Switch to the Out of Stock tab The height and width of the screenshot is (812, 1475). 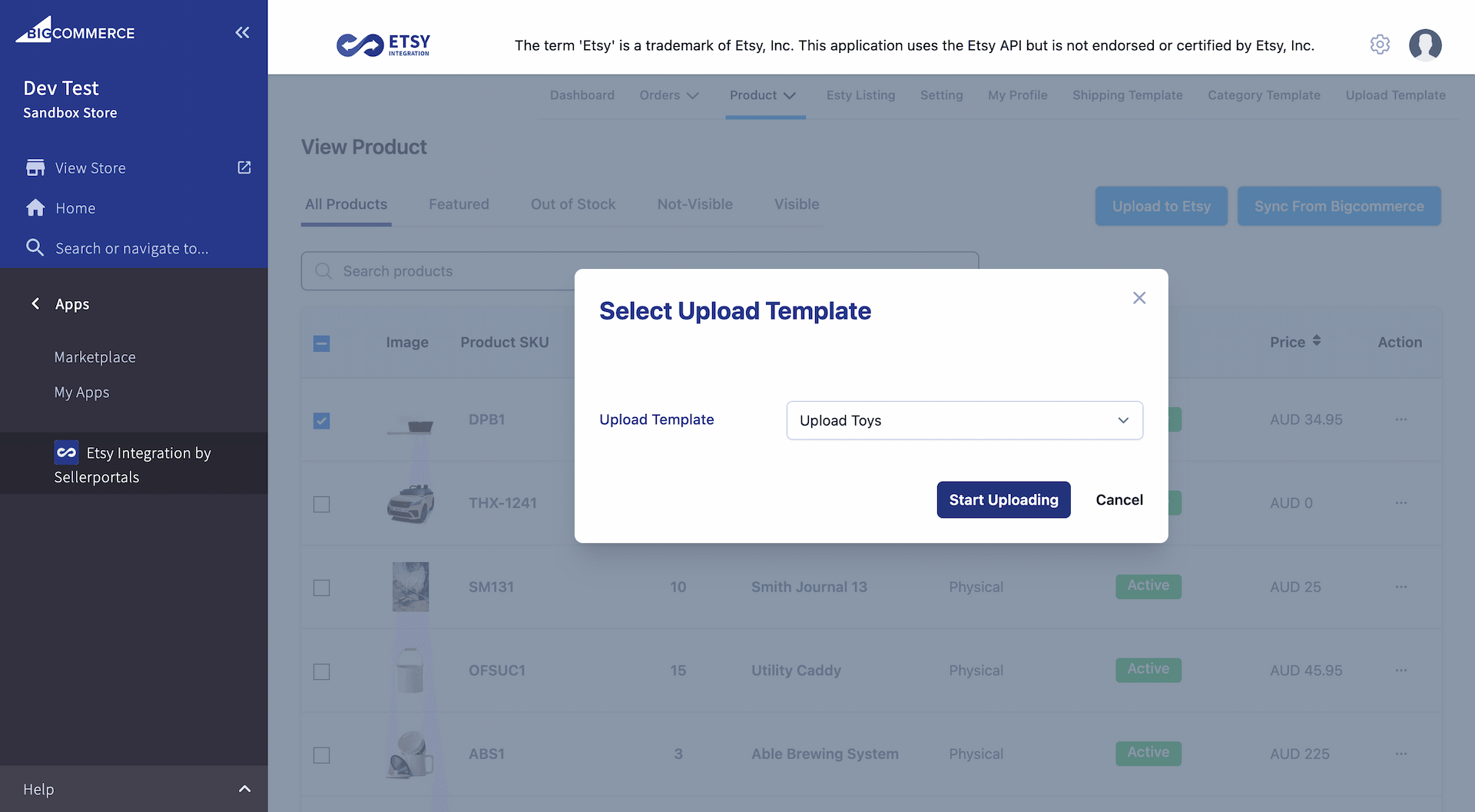(x=573, y=204)
